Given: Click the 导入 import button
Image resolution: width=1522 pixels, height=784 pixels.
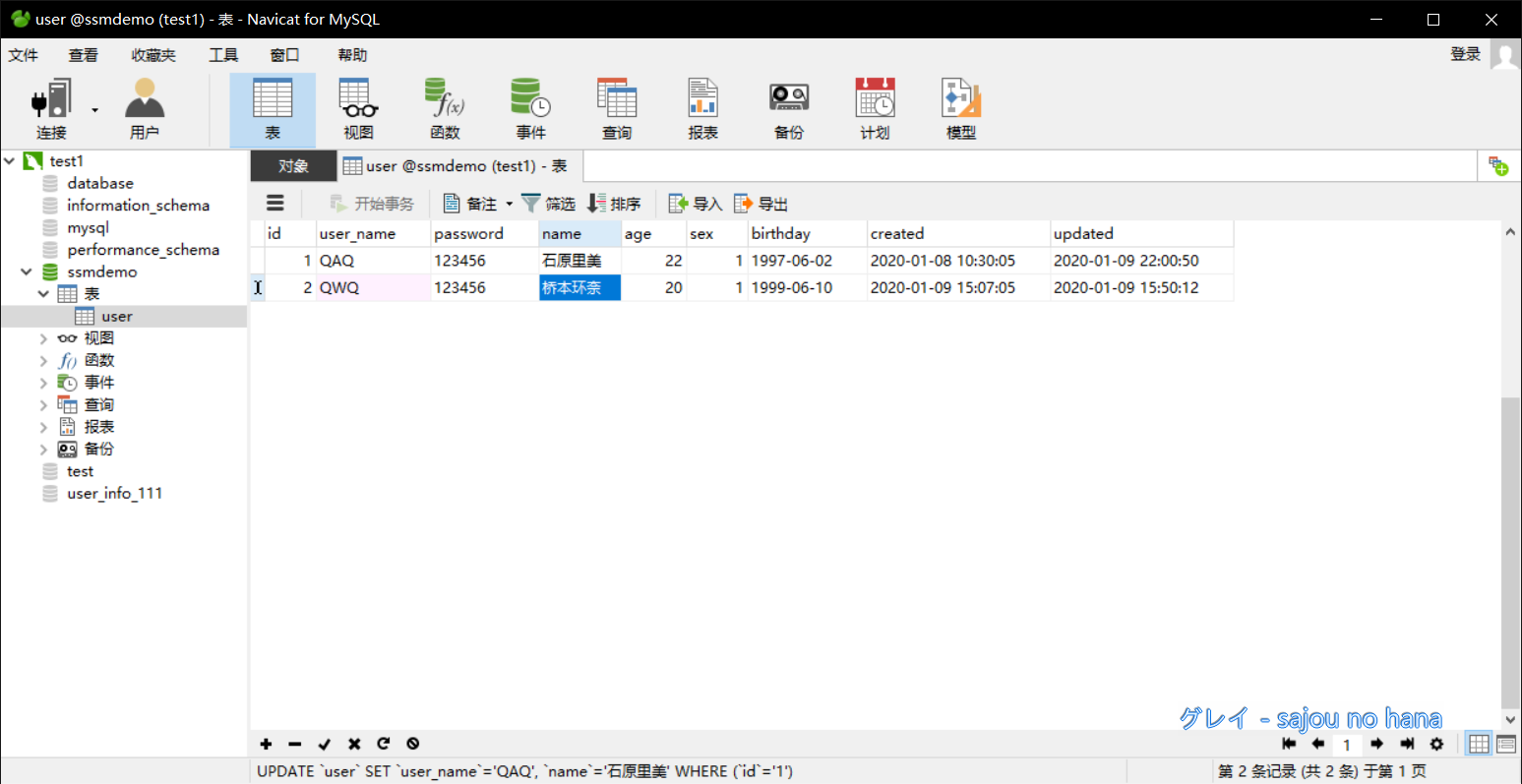Looking at the screenshot, I should pyautogui.click(x=696, y=204).
